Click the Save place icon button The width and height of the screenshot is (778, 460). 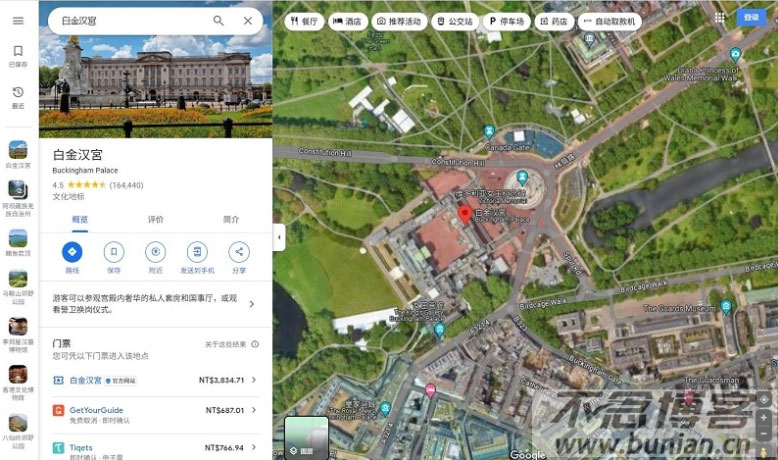tap(114, 252)
